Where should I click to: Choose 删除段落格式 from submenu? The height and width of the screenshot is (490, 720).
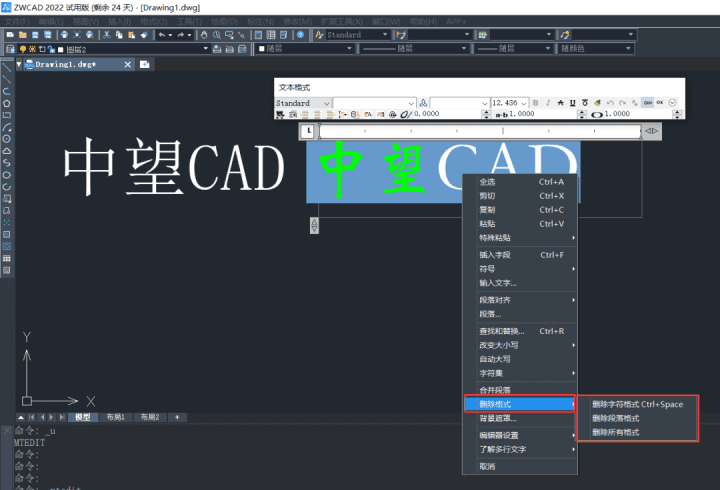637,418
